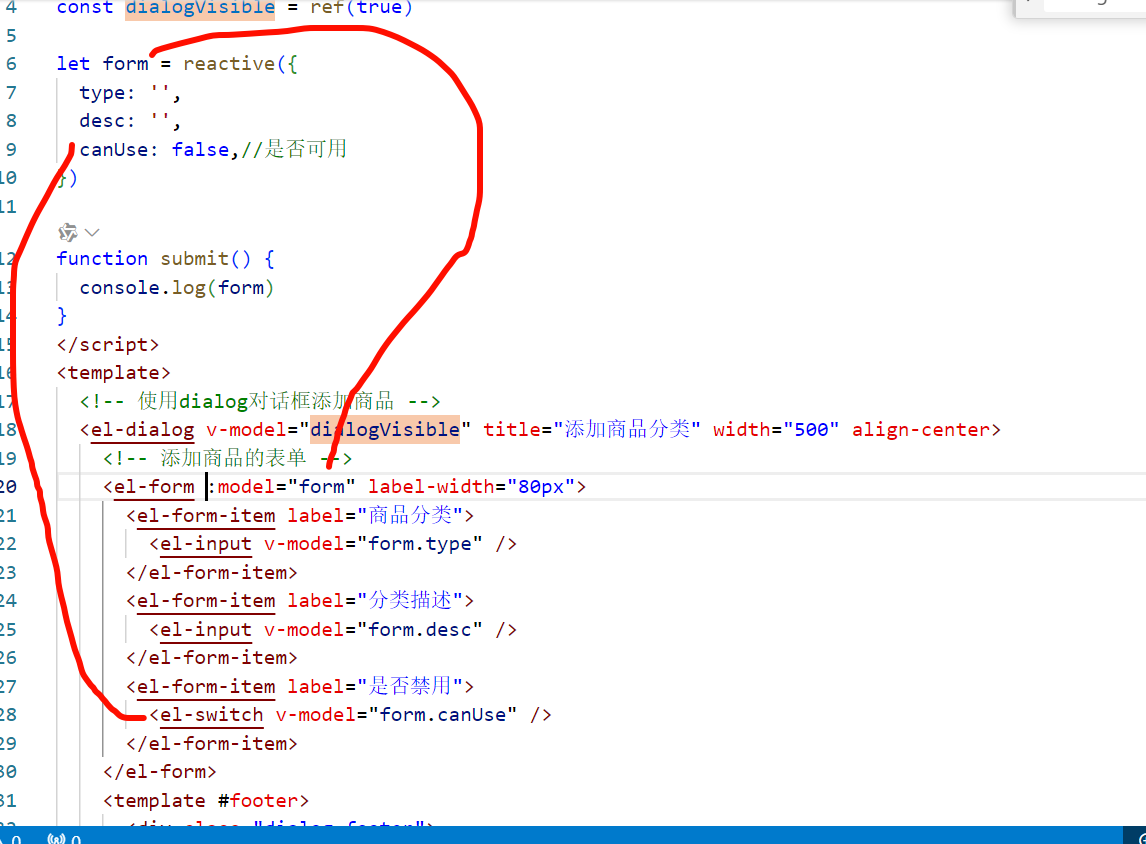Viewport: 1146px width, 844px height.
Task: Click the label value "分类描述"
Action: coord(410,601)
